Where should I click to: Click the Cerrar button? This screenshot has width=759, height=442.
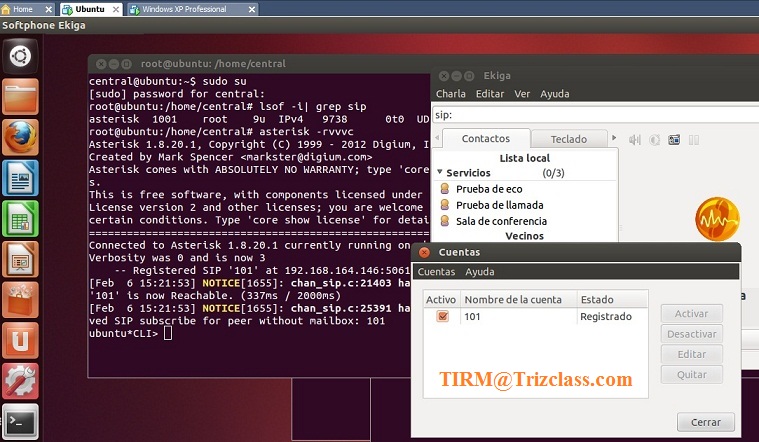706,422
